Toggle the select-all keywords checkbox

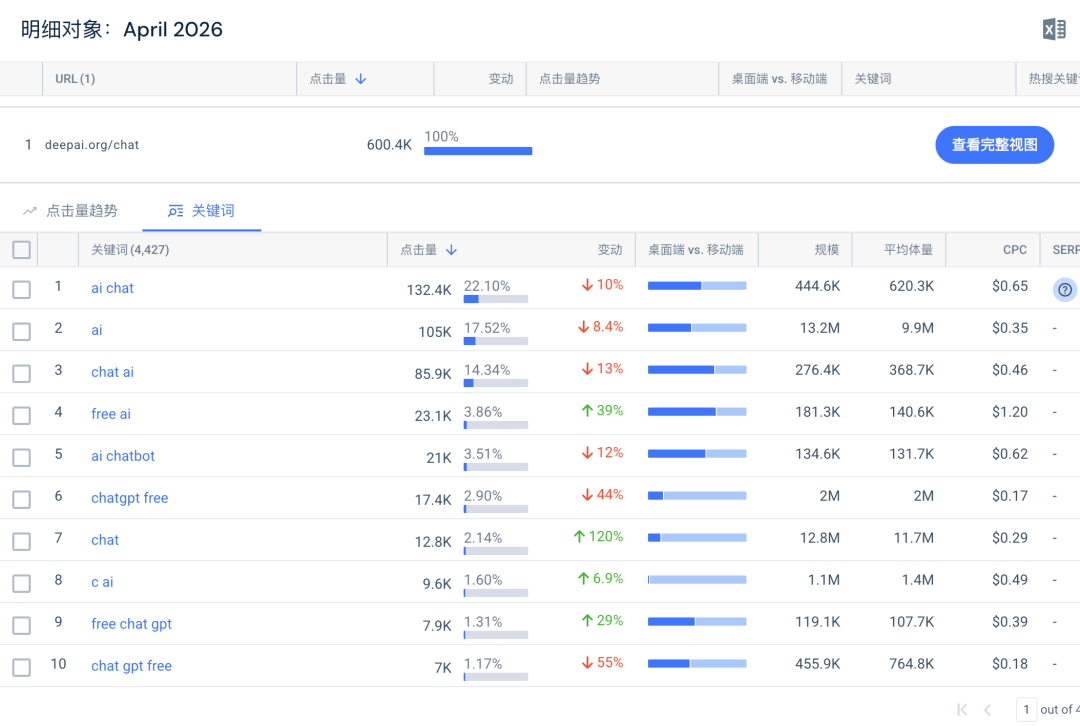tap(21, 250)
